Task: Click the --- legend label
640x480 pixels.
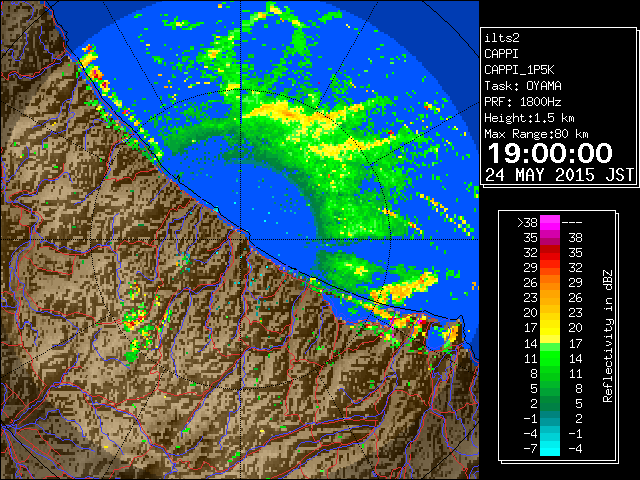Action: (572, 223)
